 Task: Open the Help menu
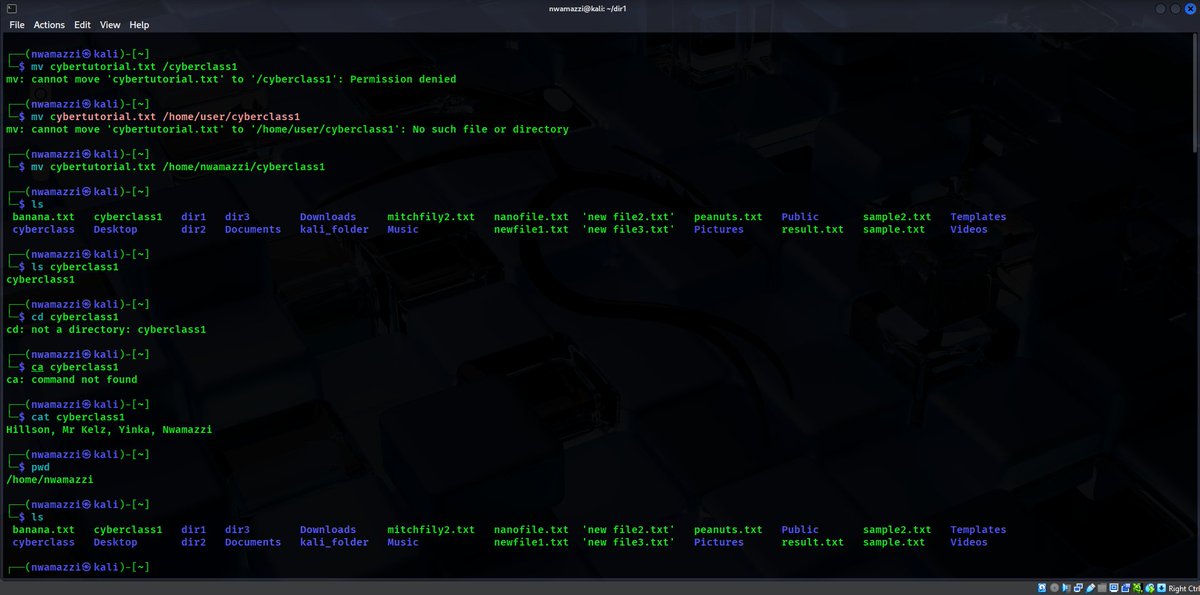coord(139,24)
